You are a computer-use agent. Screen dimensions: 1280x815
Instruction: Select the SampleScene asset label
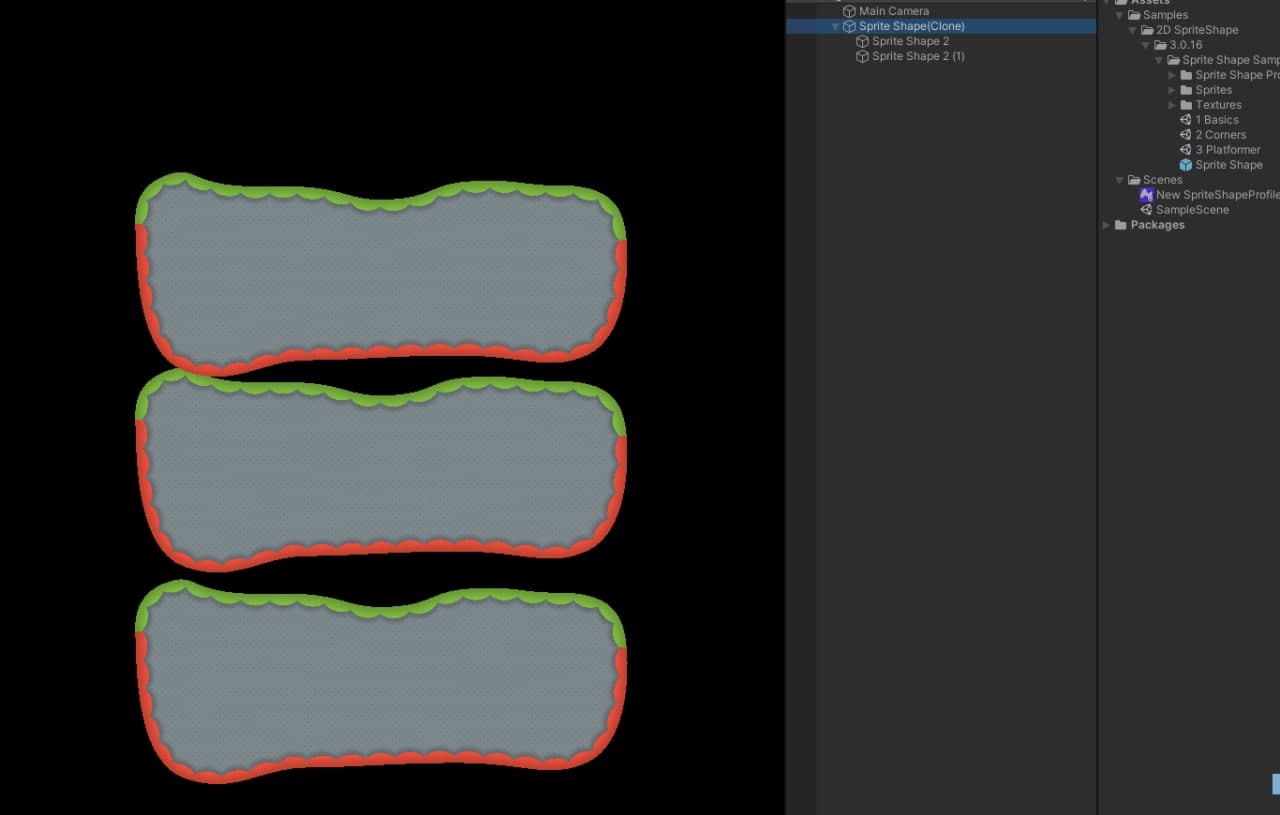point(1193,210)
